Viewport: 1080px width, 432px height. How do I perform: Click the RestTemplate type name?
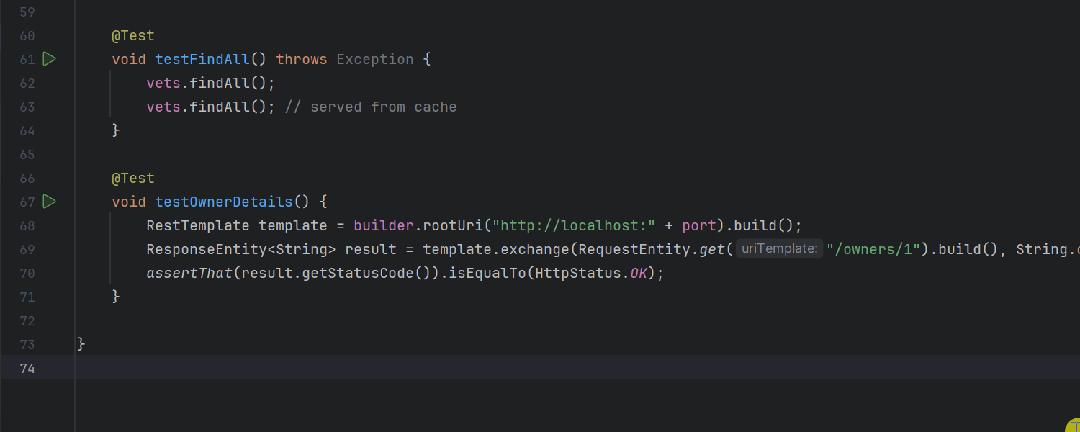pos(198,225)
